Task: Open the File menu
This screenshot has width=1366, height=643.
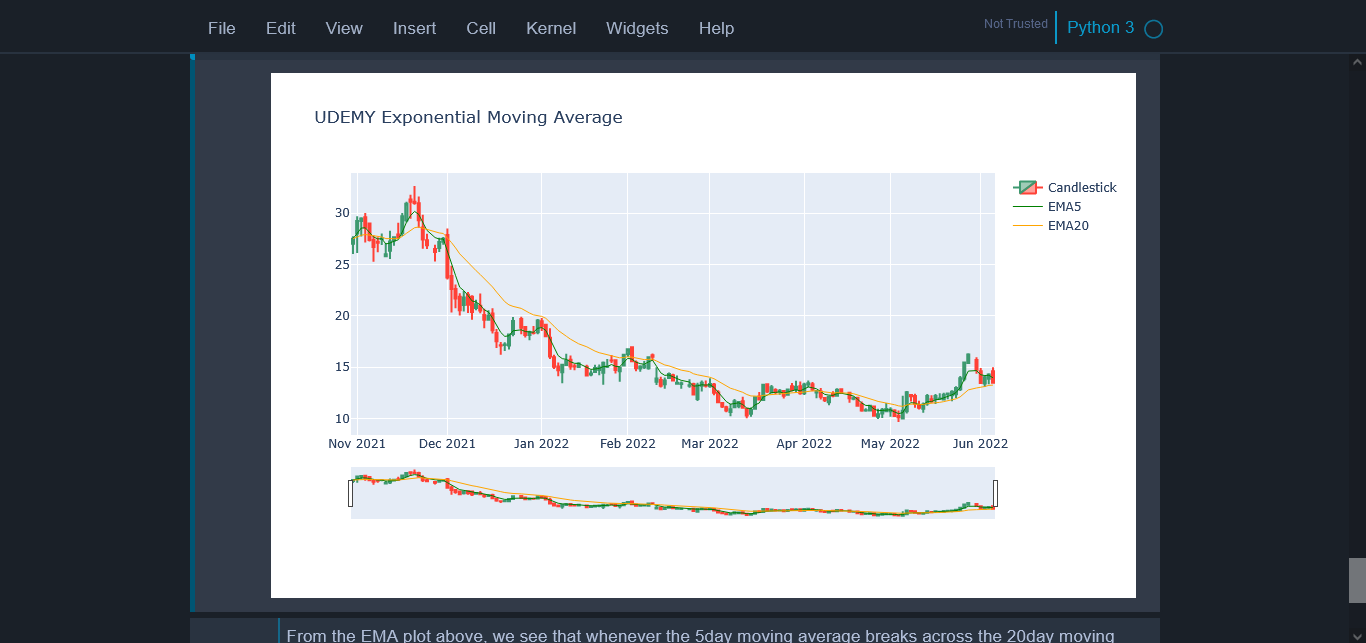Action: (x=222, y=28)
